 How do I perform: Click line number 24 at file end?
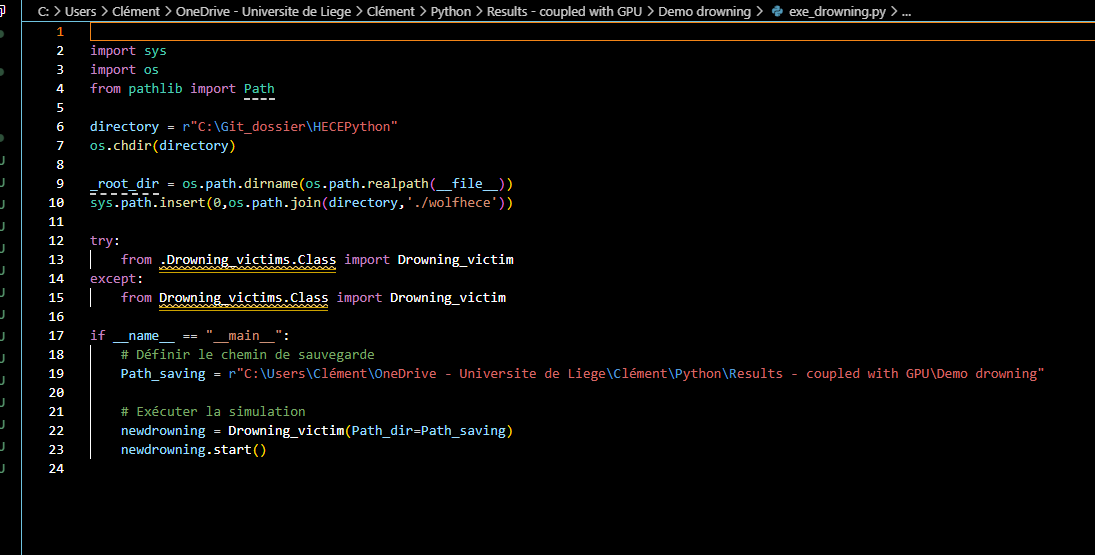click(x=55, y=469)
